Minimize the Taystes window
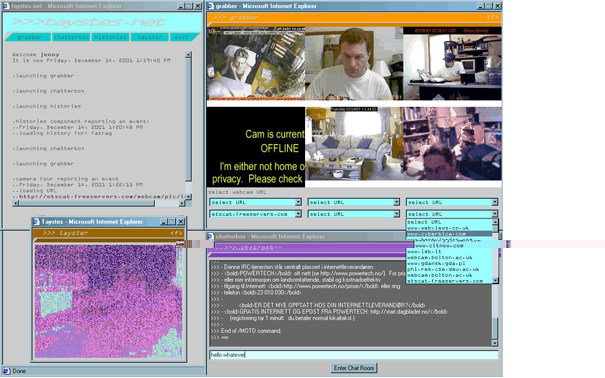 coord(164,222)
